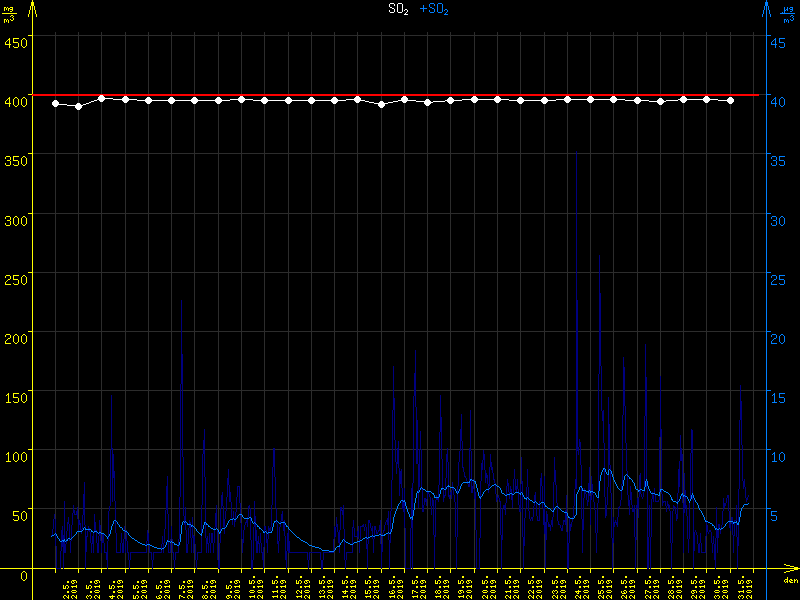Click the first white data point on the left
The width and height of the screenshot is (800, 600).
point(55,103)
